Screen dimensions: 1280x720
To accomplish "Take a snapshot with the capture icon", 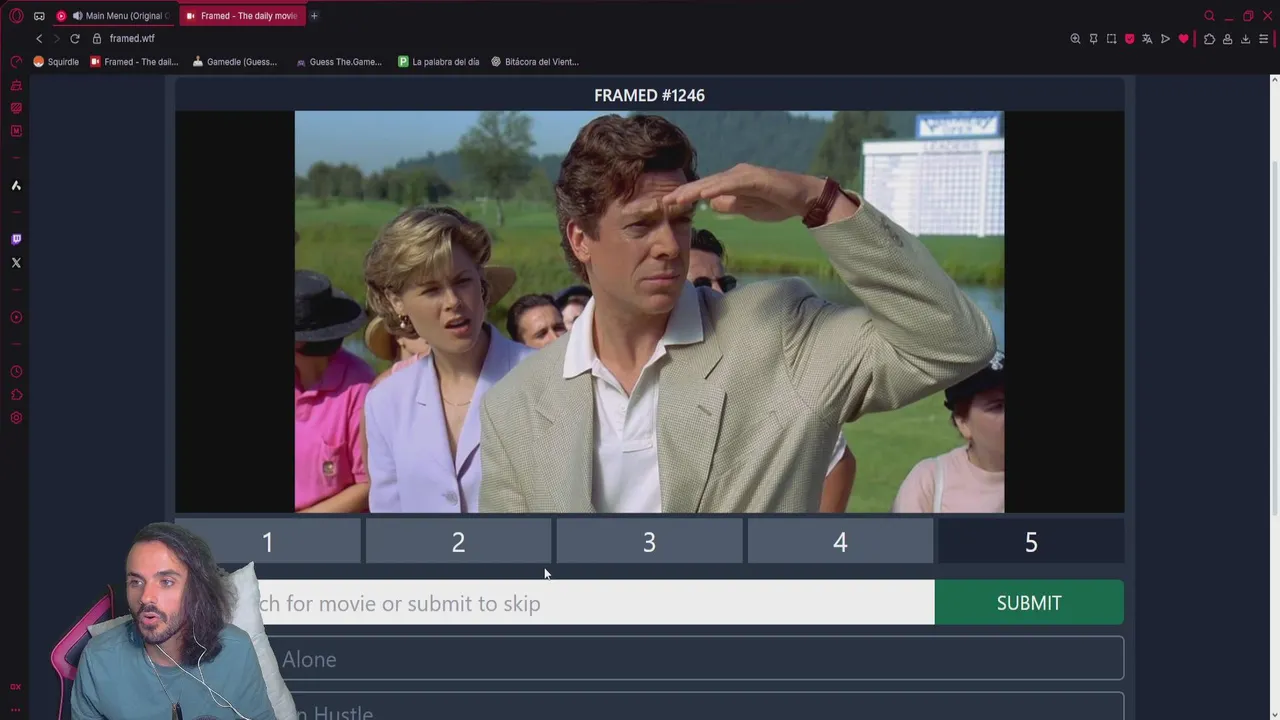I will pos(1111,39).
